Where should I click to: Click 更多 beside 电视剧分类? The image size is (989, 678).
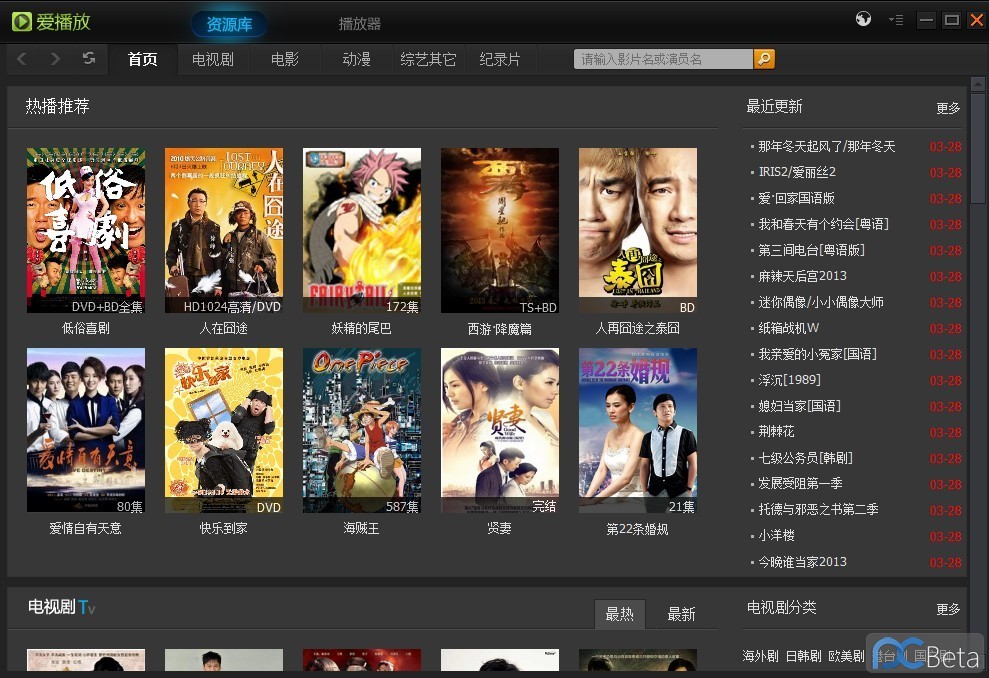[x=948, y=609]
